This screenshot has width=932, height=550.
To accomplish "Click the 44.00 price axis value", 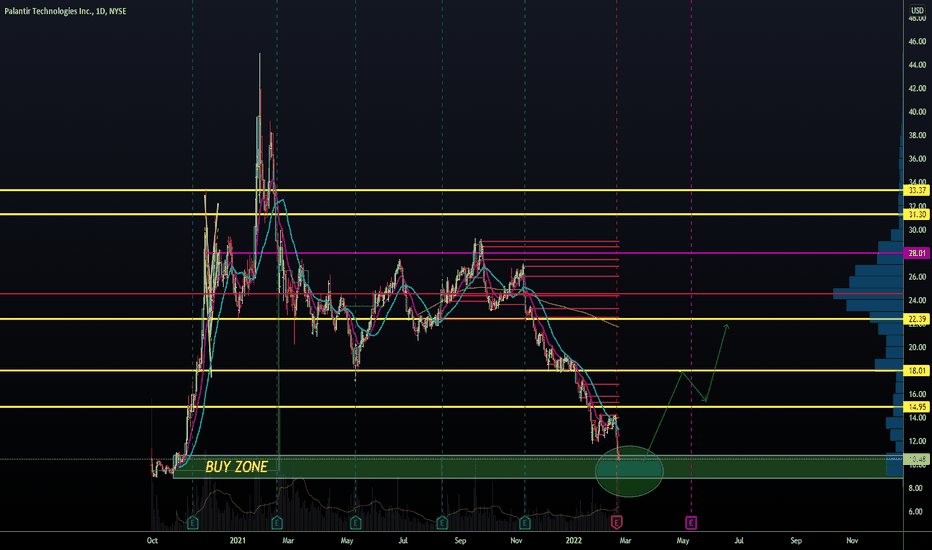I will coord(917,65).
